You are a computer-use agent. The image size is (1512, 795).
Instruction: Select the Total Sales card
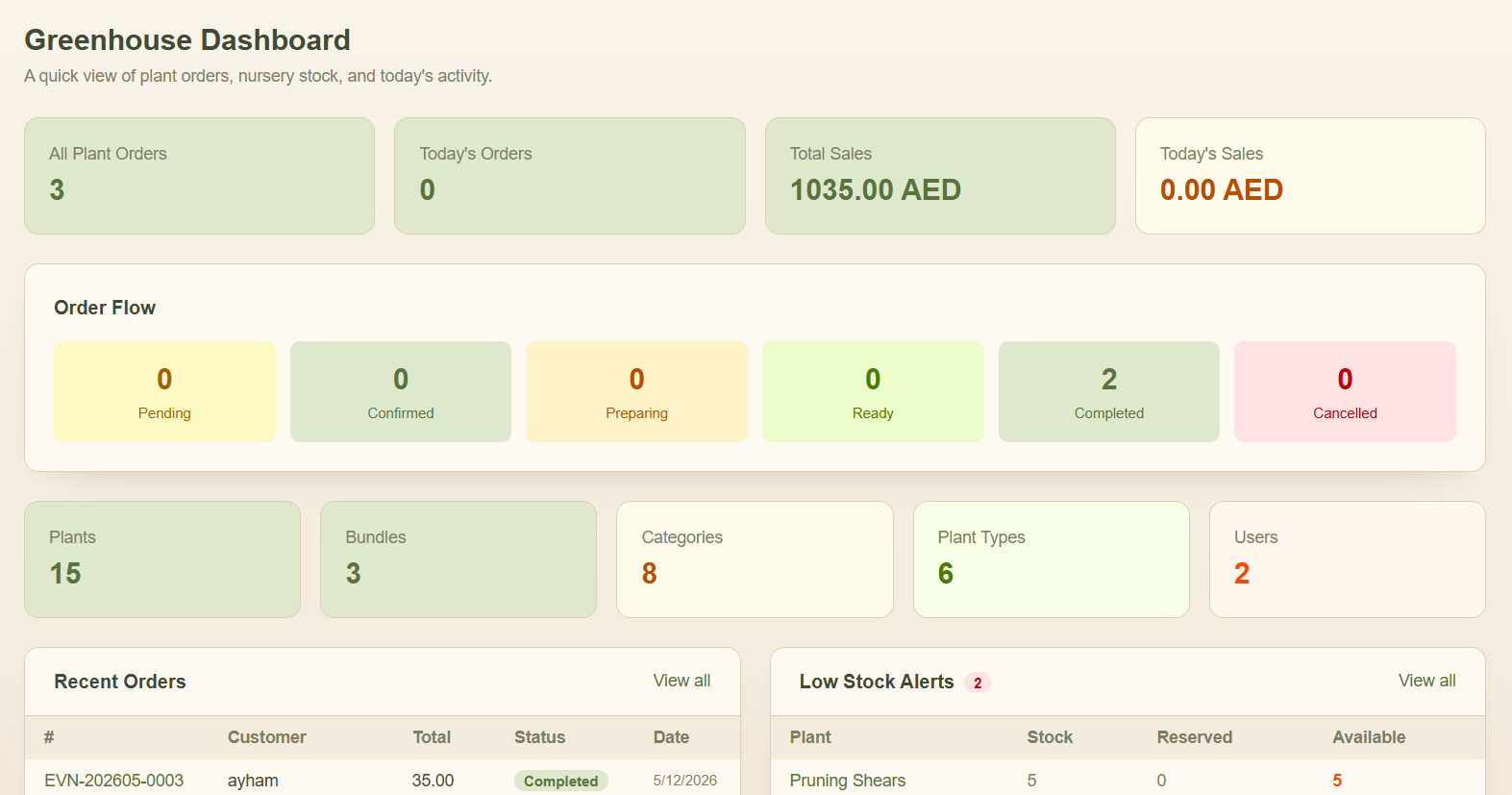(x=940, y=176)
